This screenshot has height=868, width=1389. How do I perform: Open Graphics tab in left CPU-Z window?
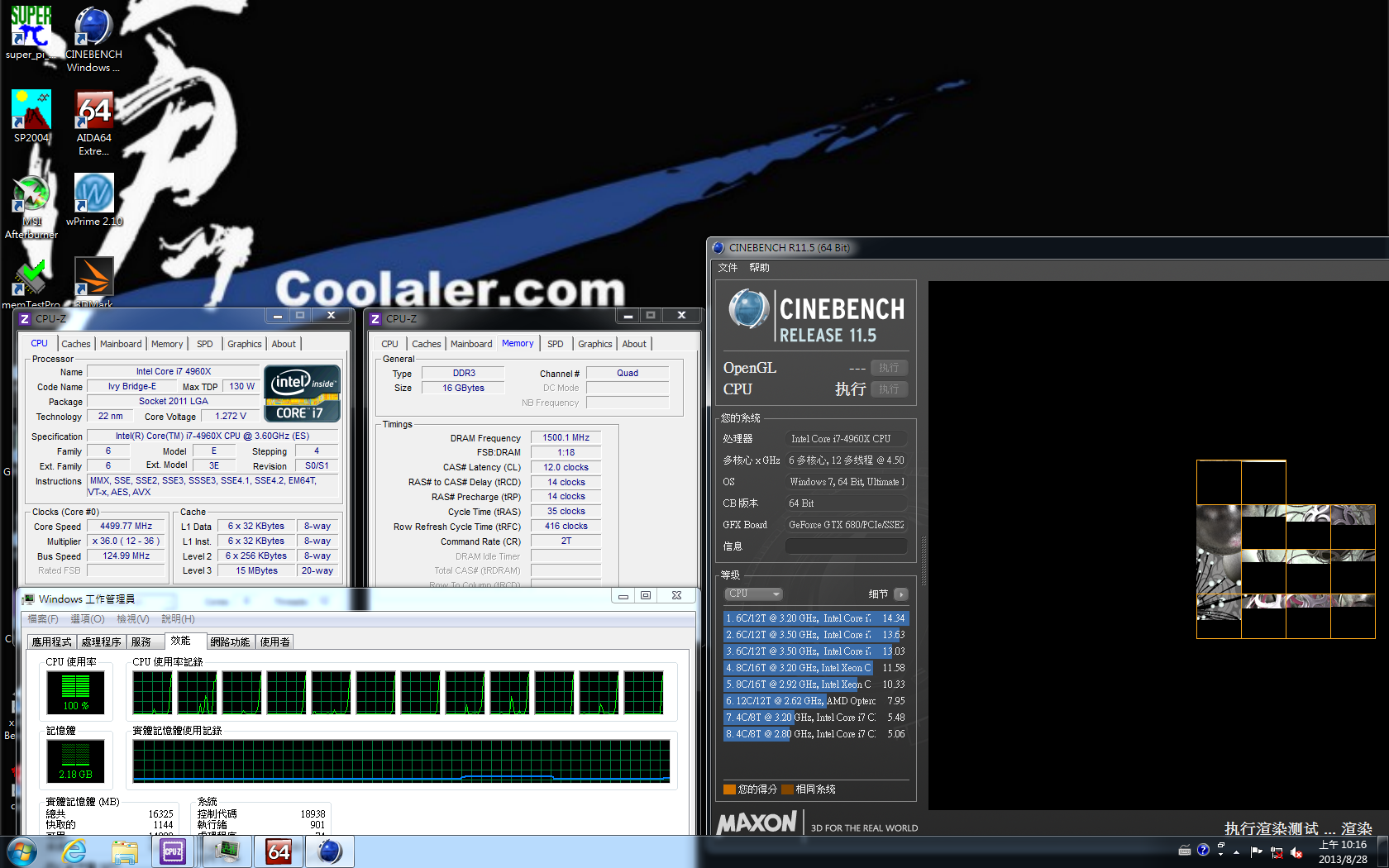pyautogui.click(x=244, y=344)
